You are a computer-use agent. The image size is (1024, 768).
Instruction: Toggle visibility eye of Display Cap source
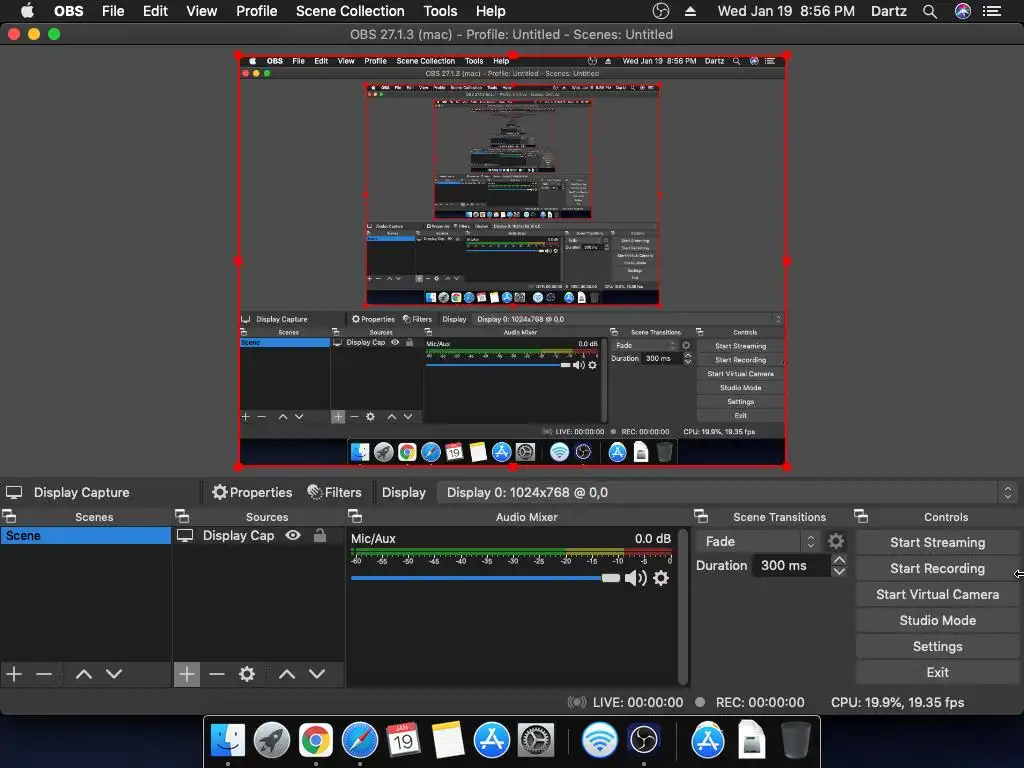click(x=293, y=536)
